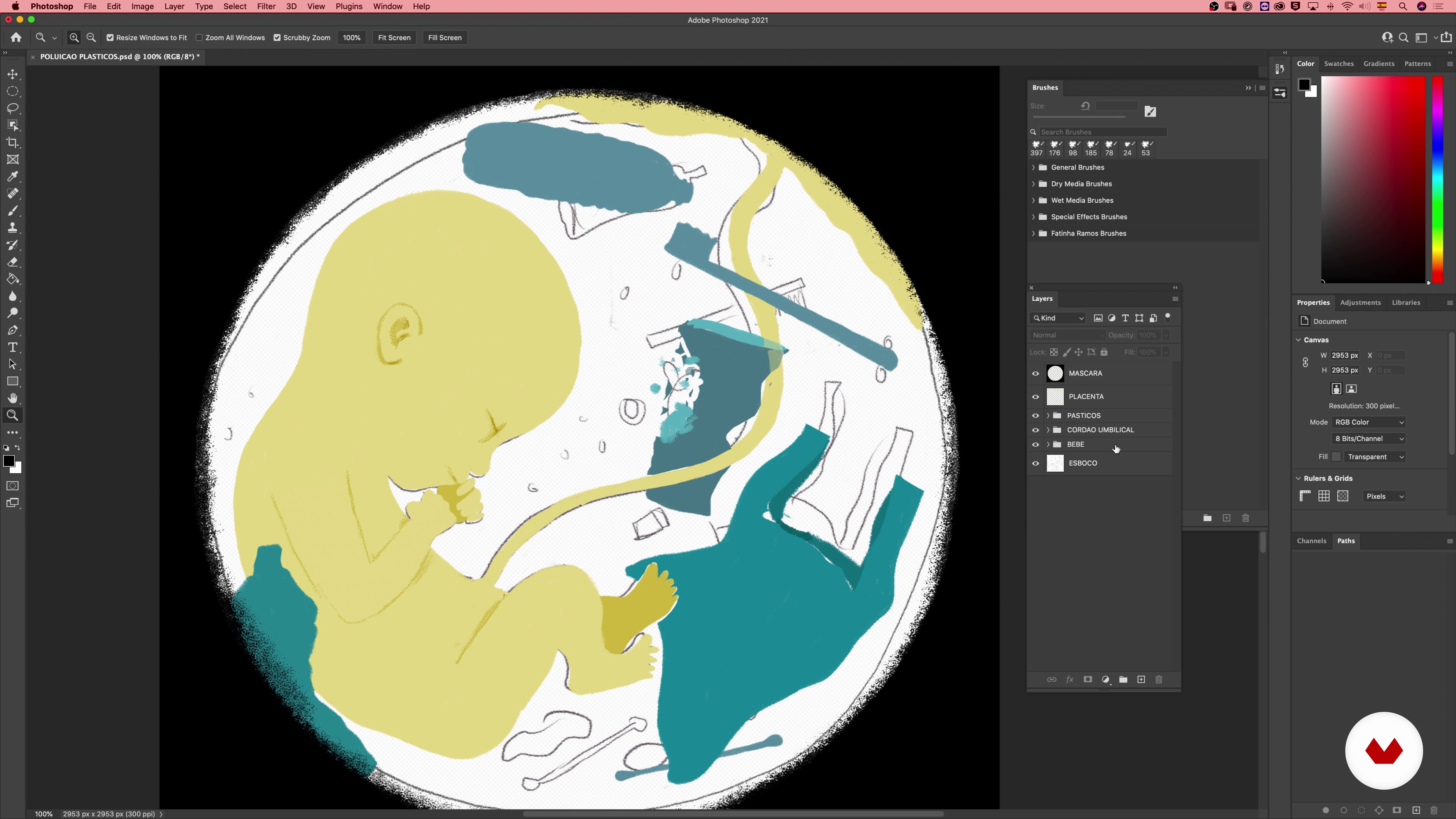This screenshot has height=819, width=1456.
Task: Select the Eyedropper tool
Action: [13, 176]
